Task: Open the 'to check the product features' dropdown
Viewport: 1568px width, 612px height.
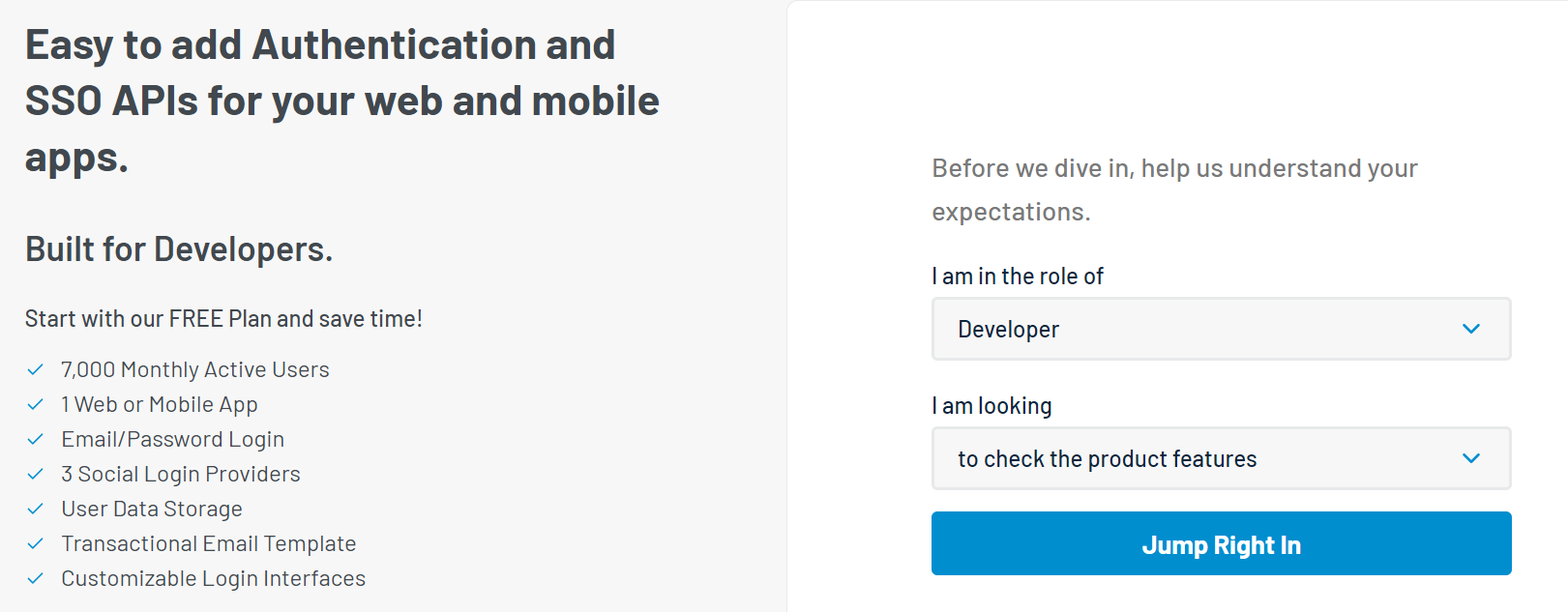Action: [x=1221, y=458]
